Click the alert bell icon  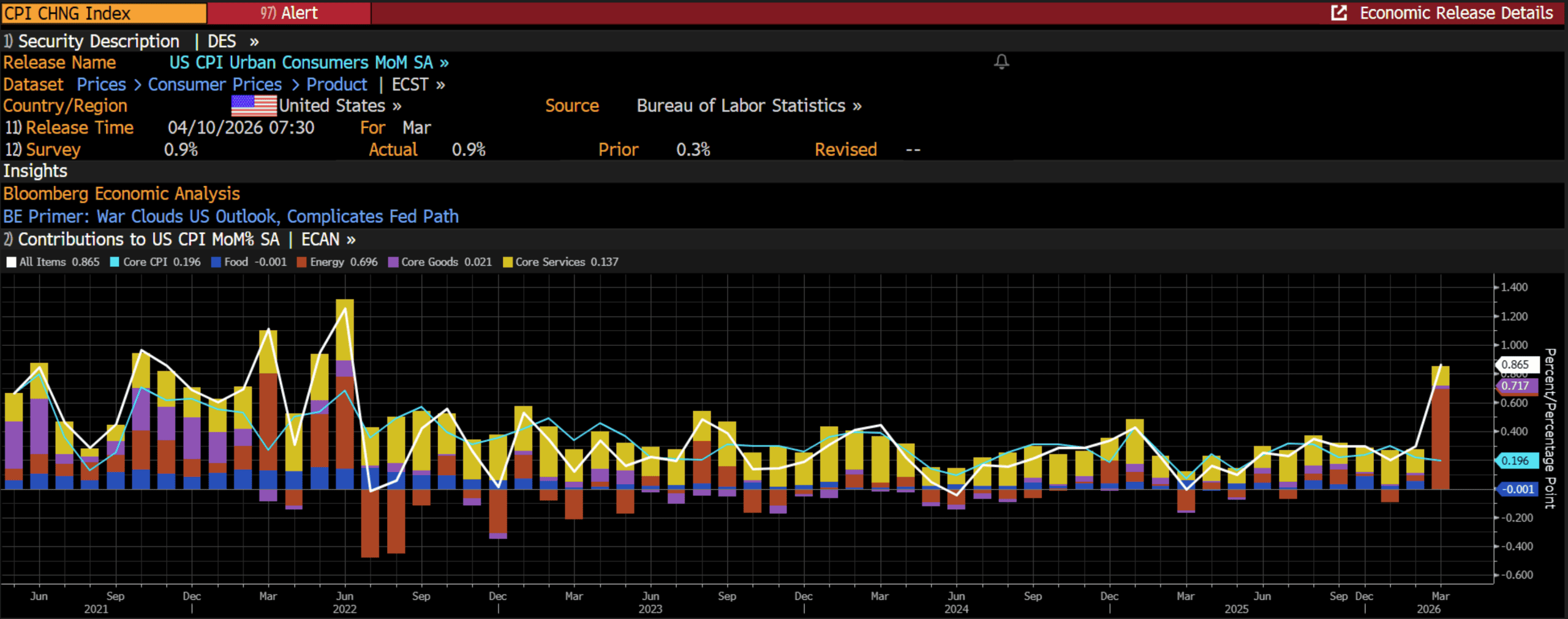tap(1001, 62)
